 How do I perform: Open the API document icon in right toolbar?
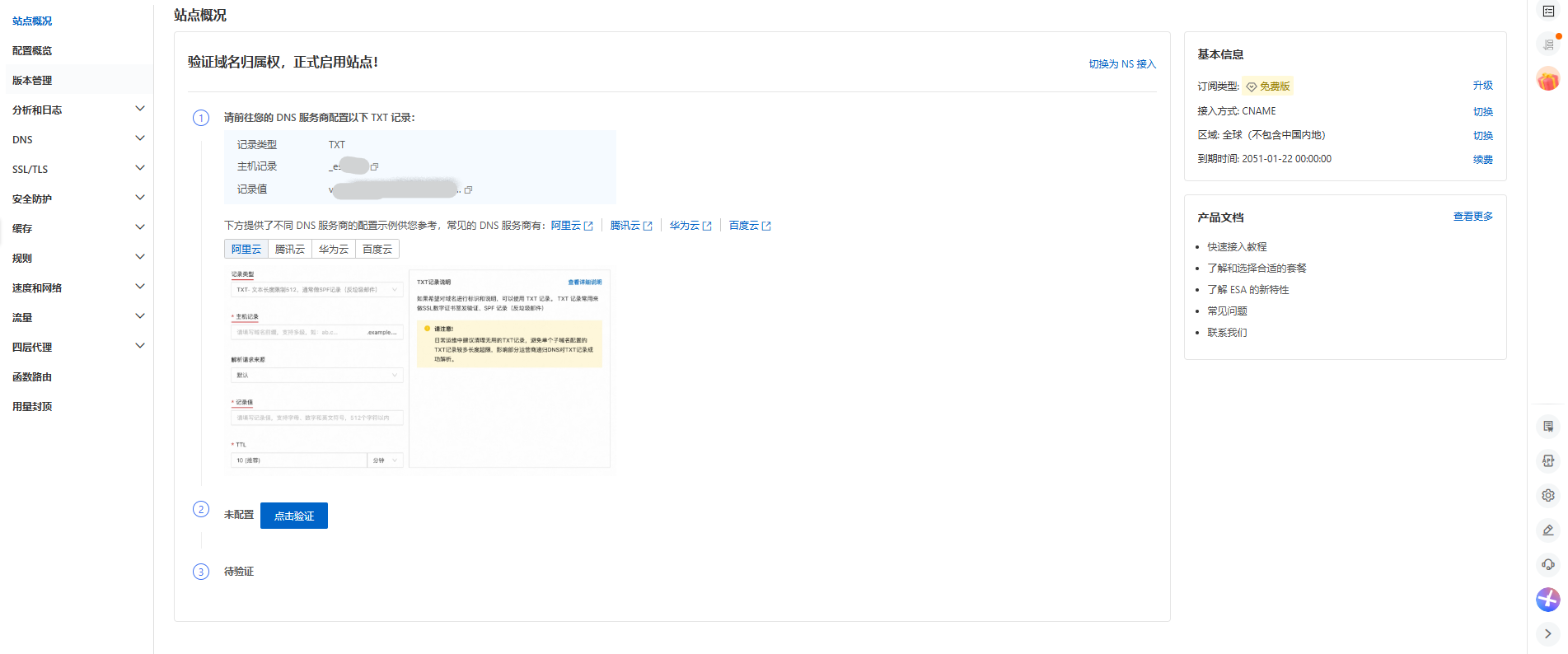(x=1548, y=461)
